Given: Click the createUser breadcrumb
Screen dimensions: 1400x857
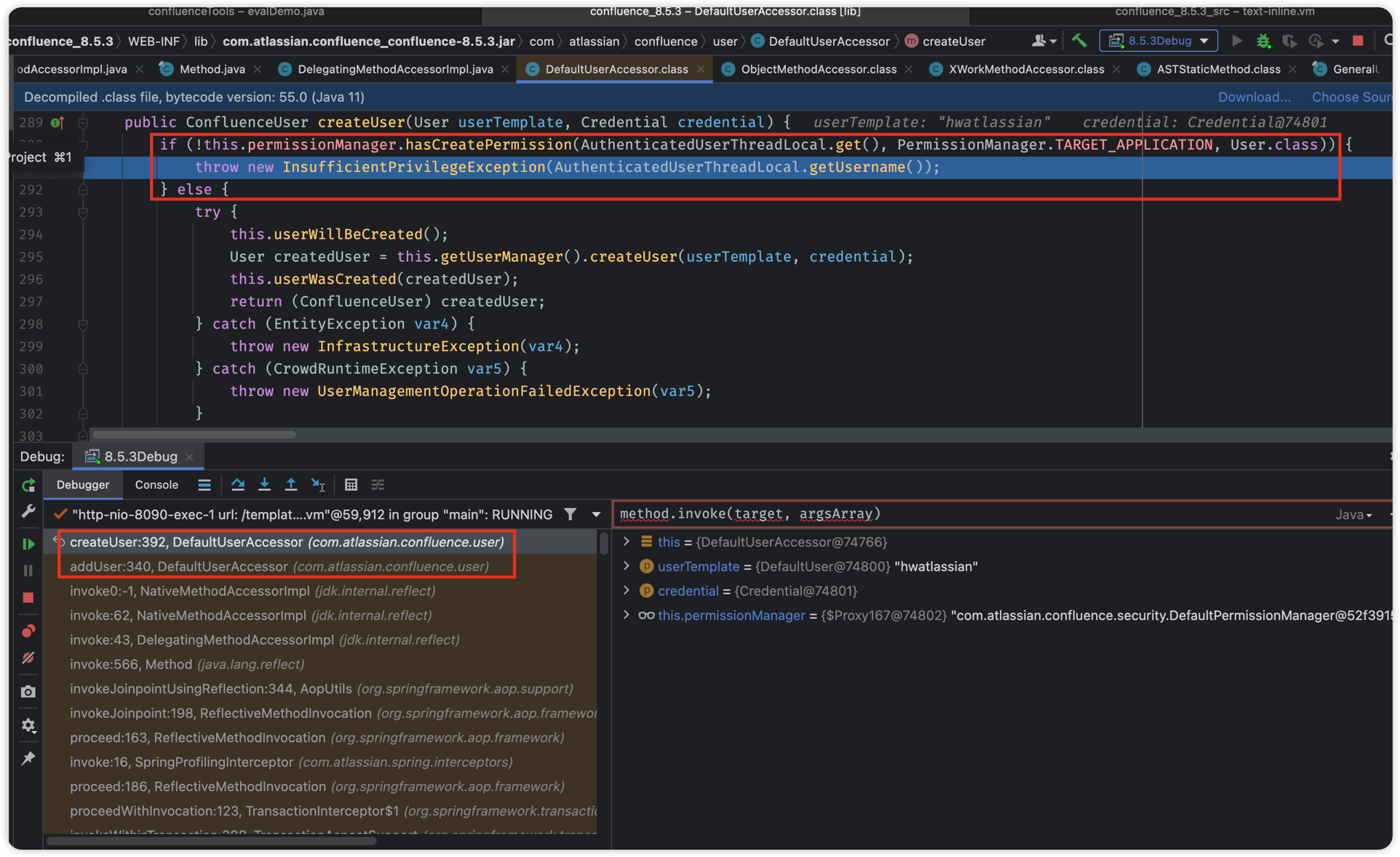Looking at the screenshot, I should [945, 41].
